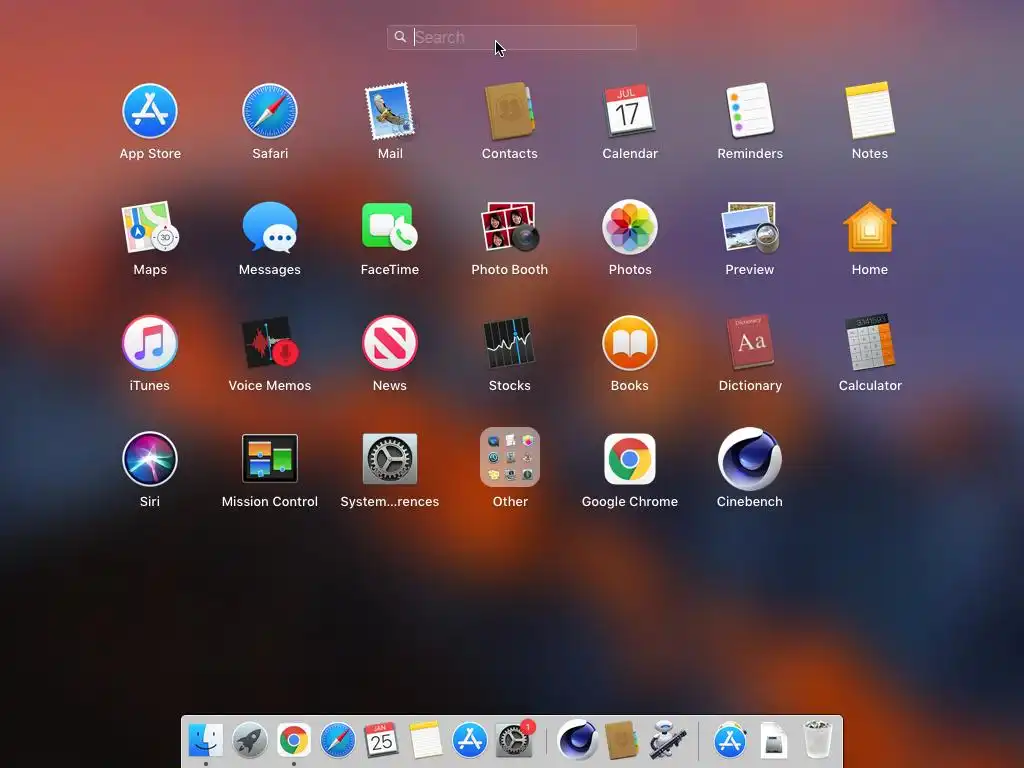The width and height of the screenshot is (1024, 768).
Task: Open Contacts book in the Dock
Action: click(x=621, y=740)
